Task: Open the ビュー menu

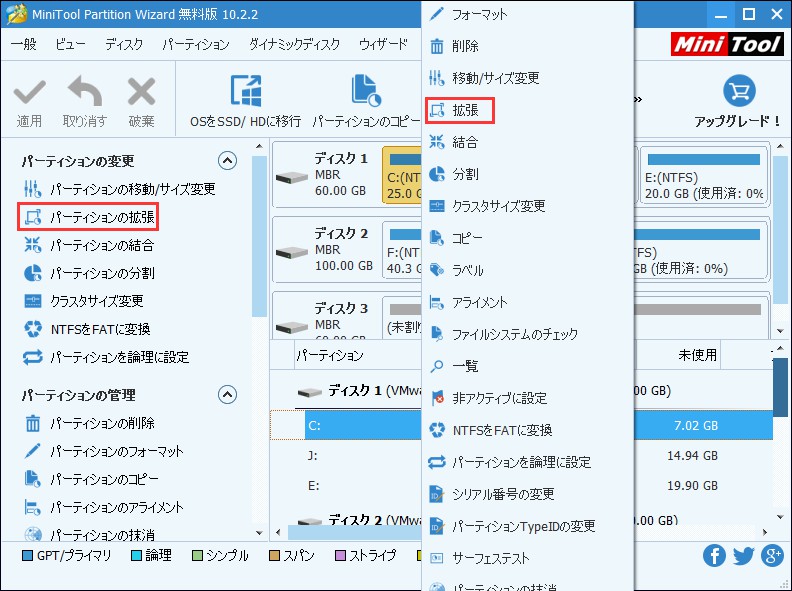Action: pyautogui.click(x=70, y=44)
